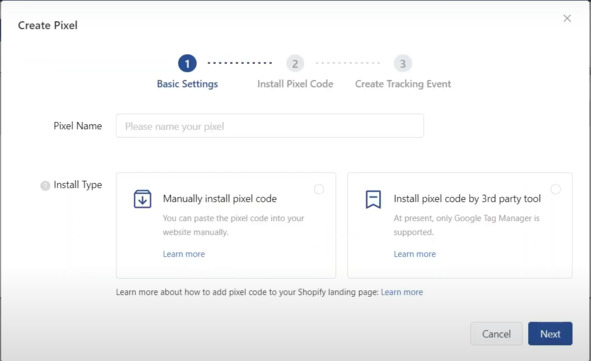The width and height of the screenshot is (591, 361).
Task: Choose the Manually install pixel code card title
Action: (x=220, y=199)
